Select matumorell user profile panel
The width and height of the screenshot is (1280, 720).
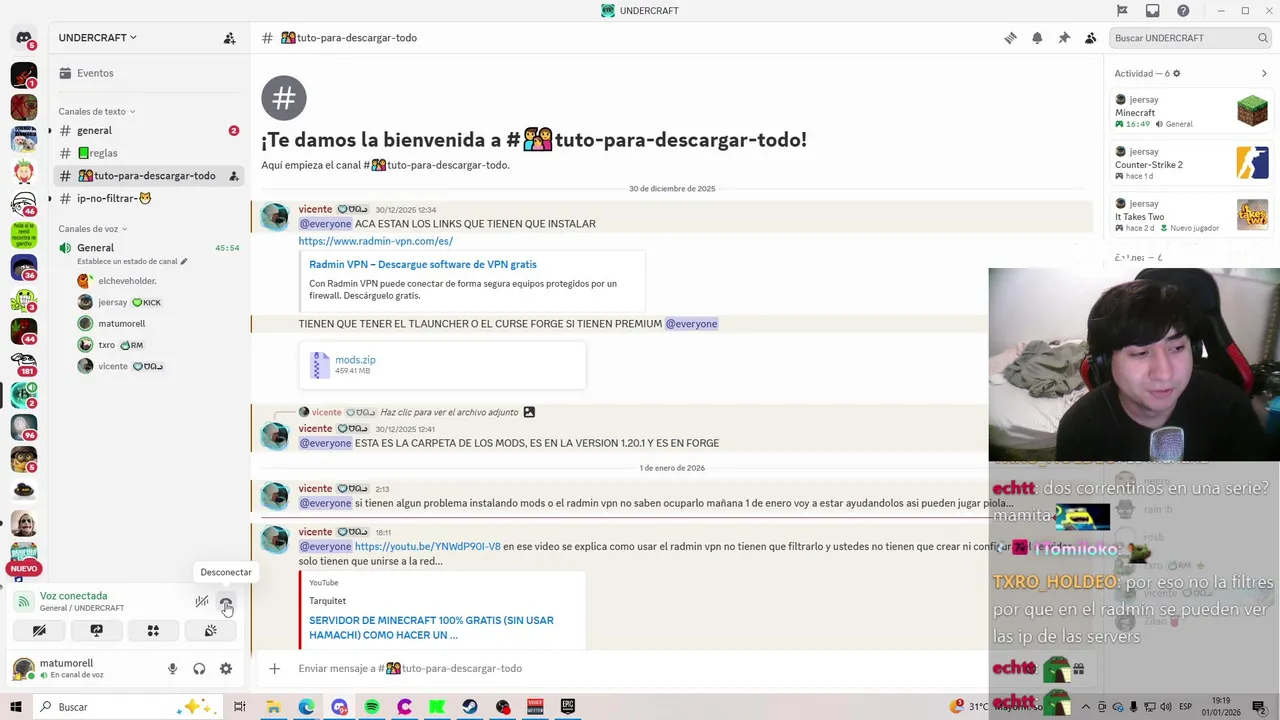[x=82, y=669]
